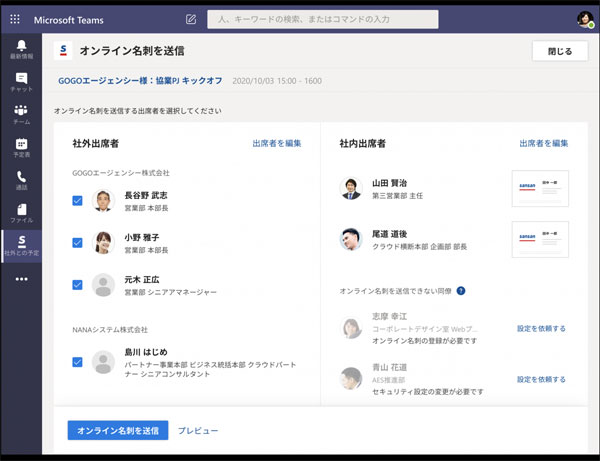
Task: Click the help icon beside オンライン名刺を送信できない同僚
Action: 461,291
